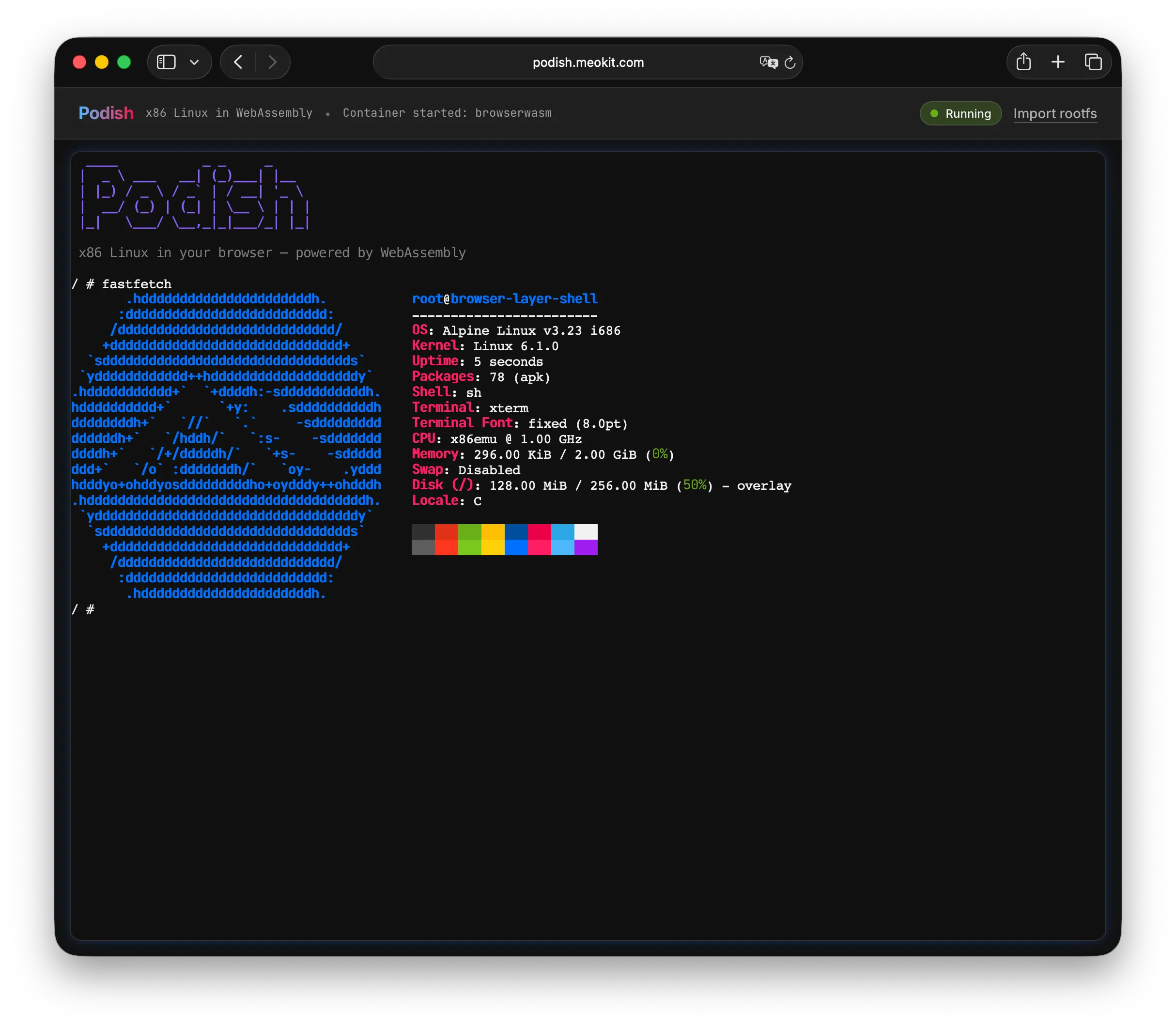Click the green fullscreen window button
The image size is (1176, 1028).
[124, 62]
